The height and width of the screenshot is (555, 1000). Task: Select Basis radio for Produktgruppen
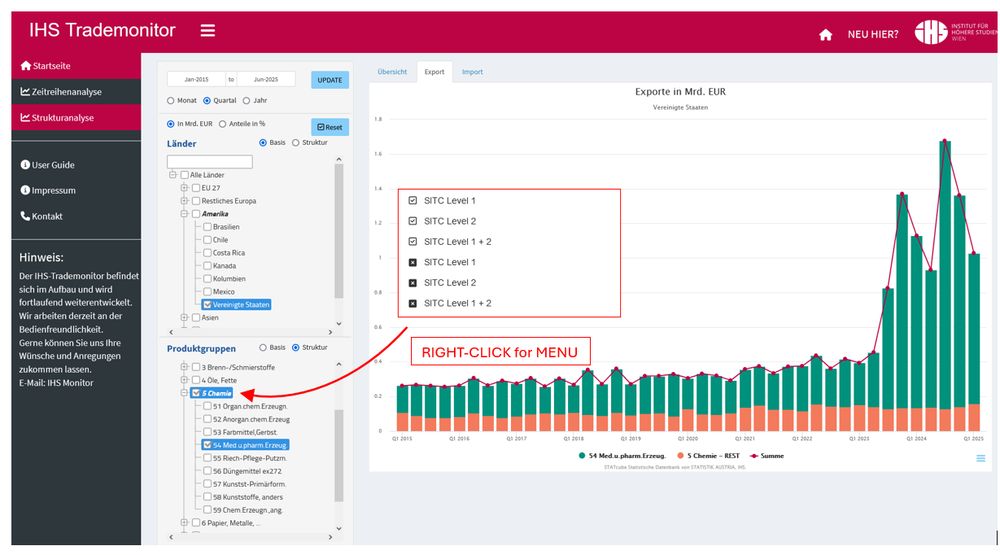coord(263,348)
